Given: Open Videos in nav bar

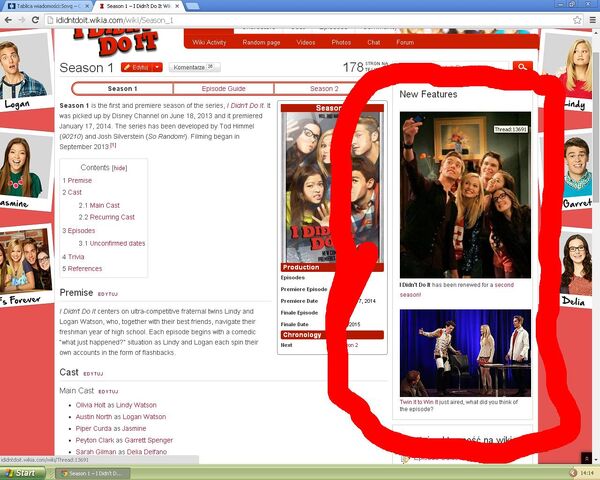Looking at the screenshot, I should [306, 42].
